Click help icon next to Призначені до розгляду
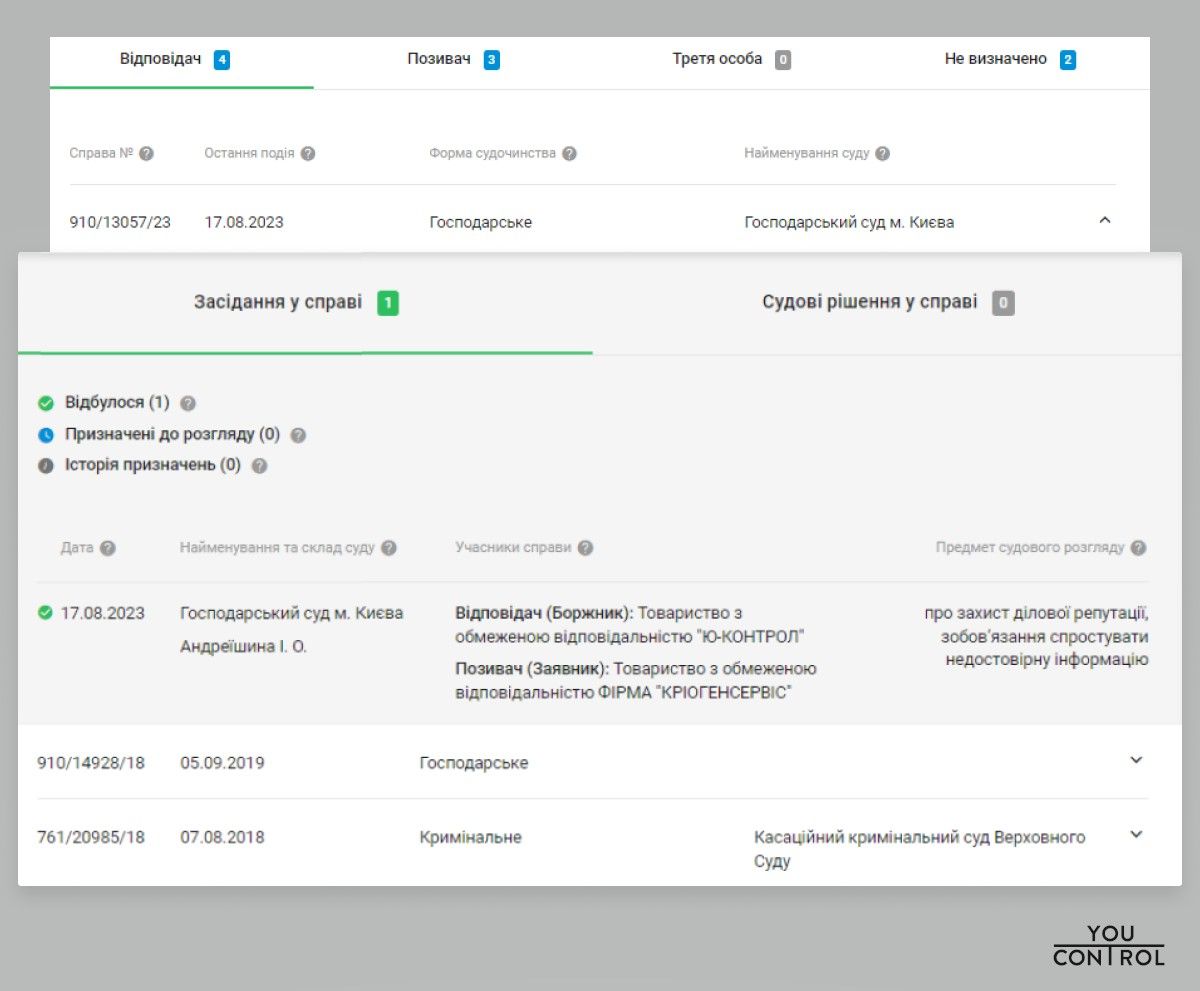The image size is (1200, 991). pos(298,436)
